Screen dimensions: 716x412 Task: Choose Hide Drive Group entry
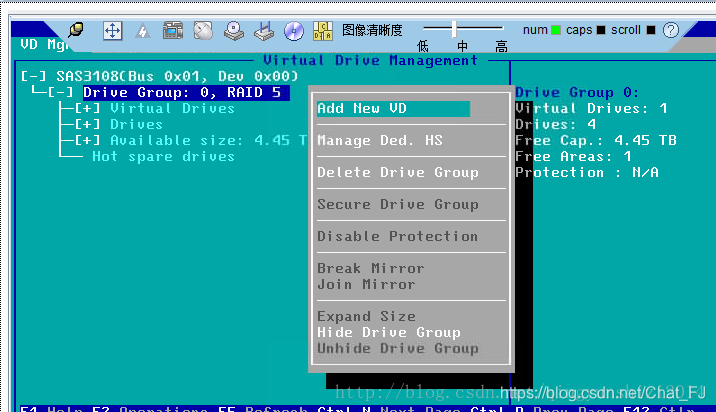pos(389,332)
